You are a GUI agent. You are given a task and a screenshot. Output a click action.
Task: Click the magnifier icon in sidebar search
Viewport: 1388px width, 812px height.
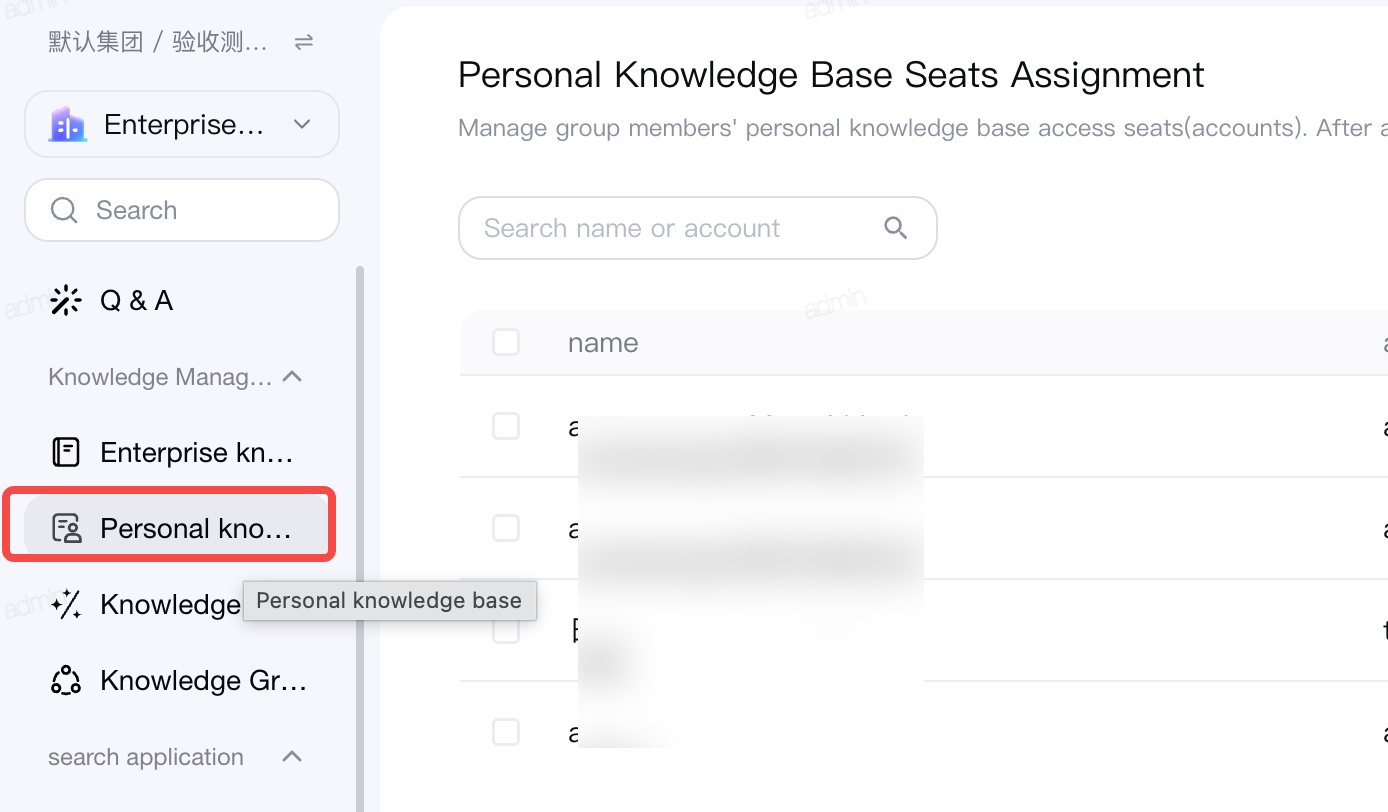click(64, 210)
